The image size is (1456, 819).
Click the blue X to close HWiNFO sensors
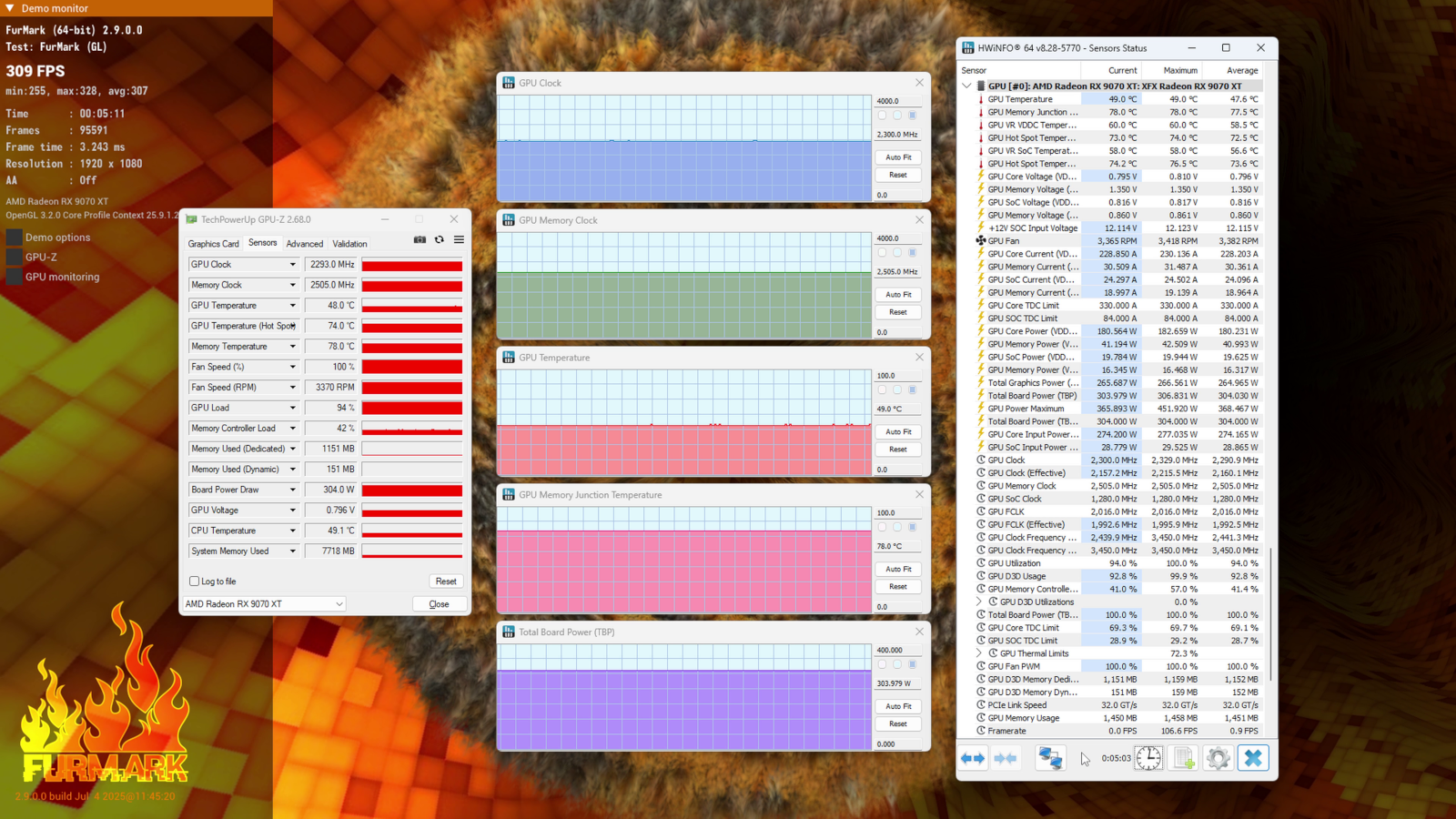pos(1253,758)
